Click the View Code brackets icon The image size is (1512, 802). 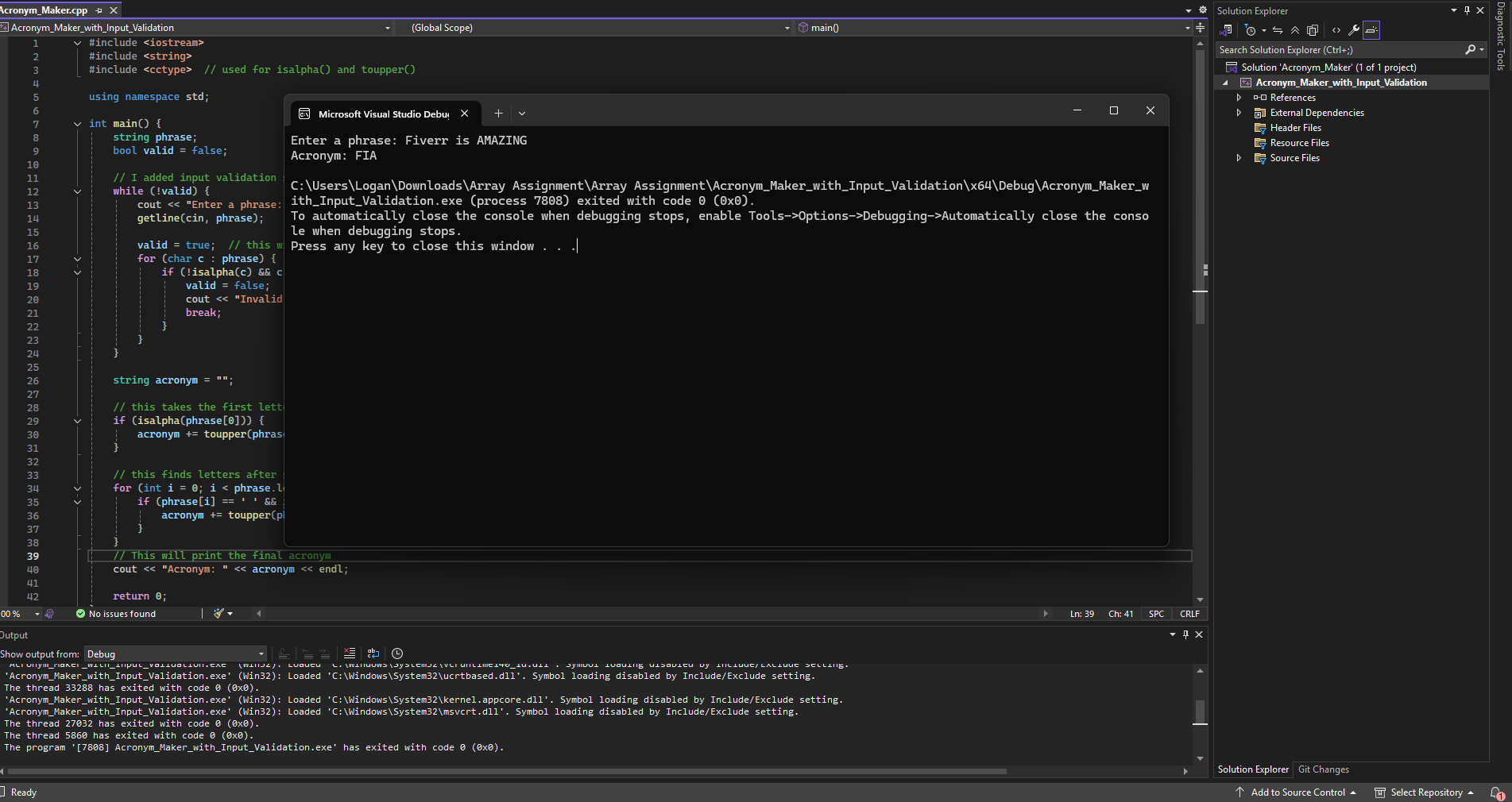pyautogui.click(x=1336, y=30)
